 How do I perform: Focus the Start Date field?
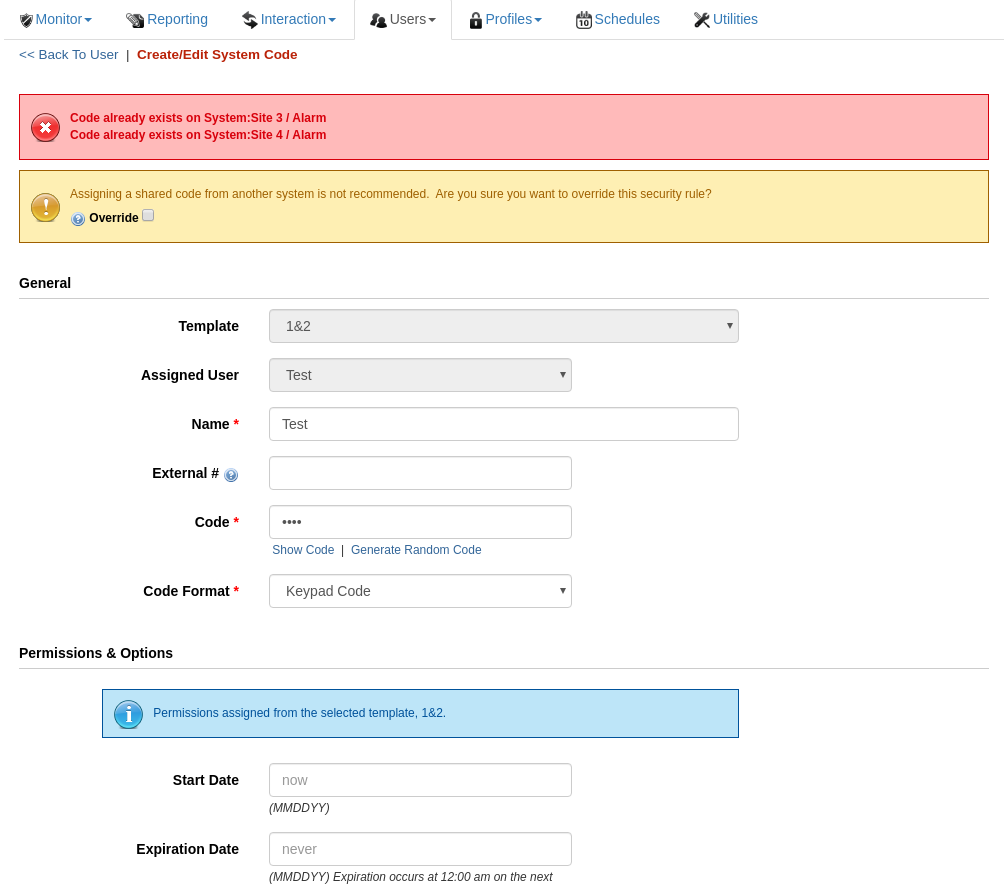pos(420,780)
